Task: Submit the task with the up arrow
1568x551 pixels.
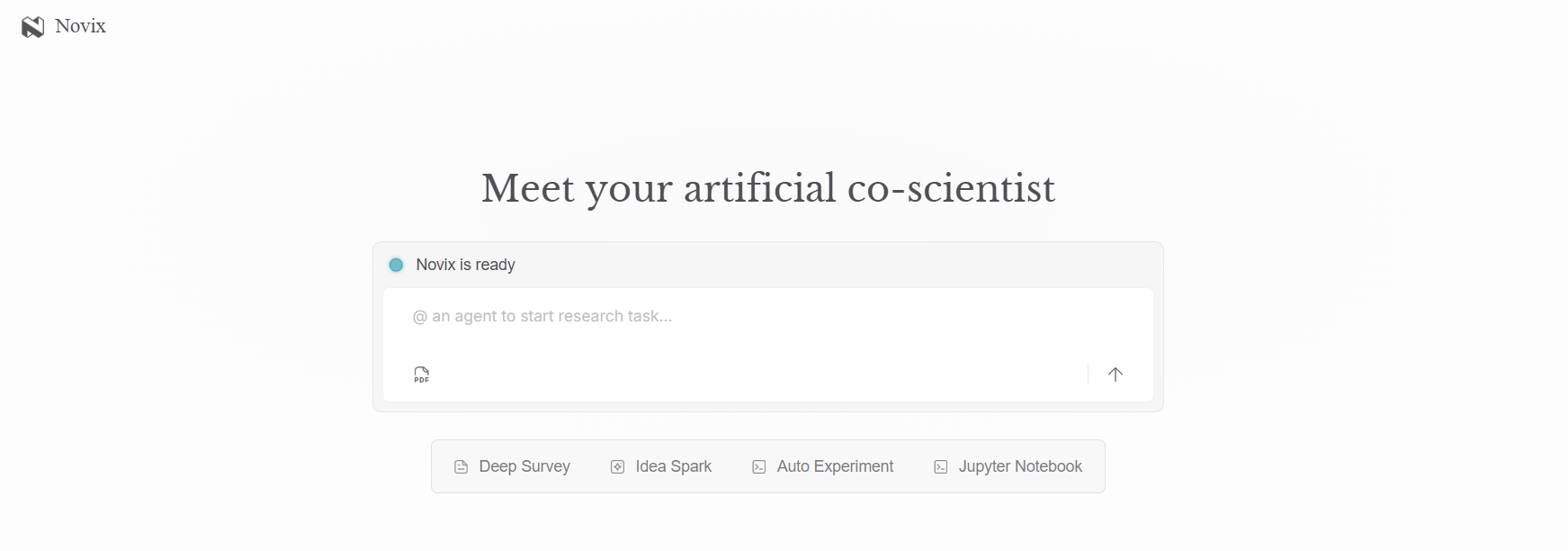Action: (x=1116, y=375)
